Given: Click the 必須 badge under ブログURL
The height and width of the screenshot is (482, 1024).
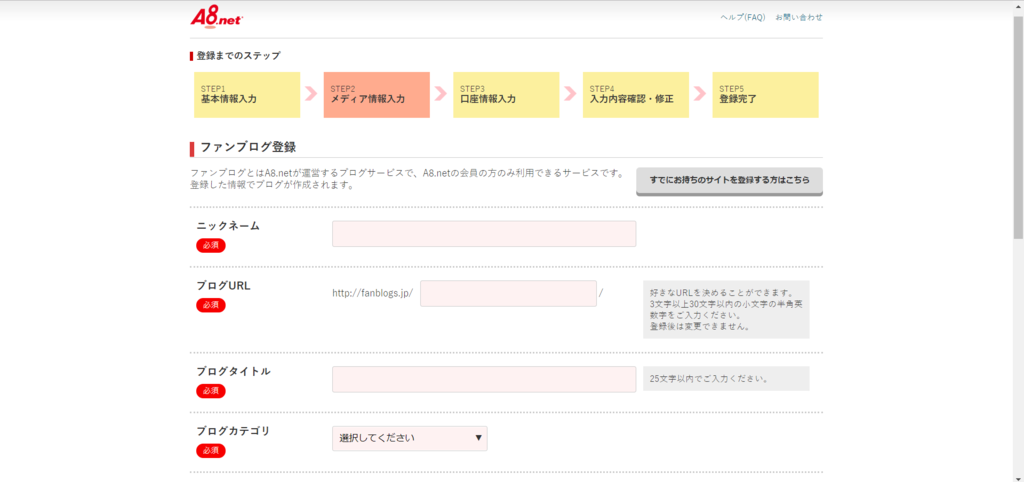Looking at the screenshot, I should pyautogui.click(x=211, y=305).
